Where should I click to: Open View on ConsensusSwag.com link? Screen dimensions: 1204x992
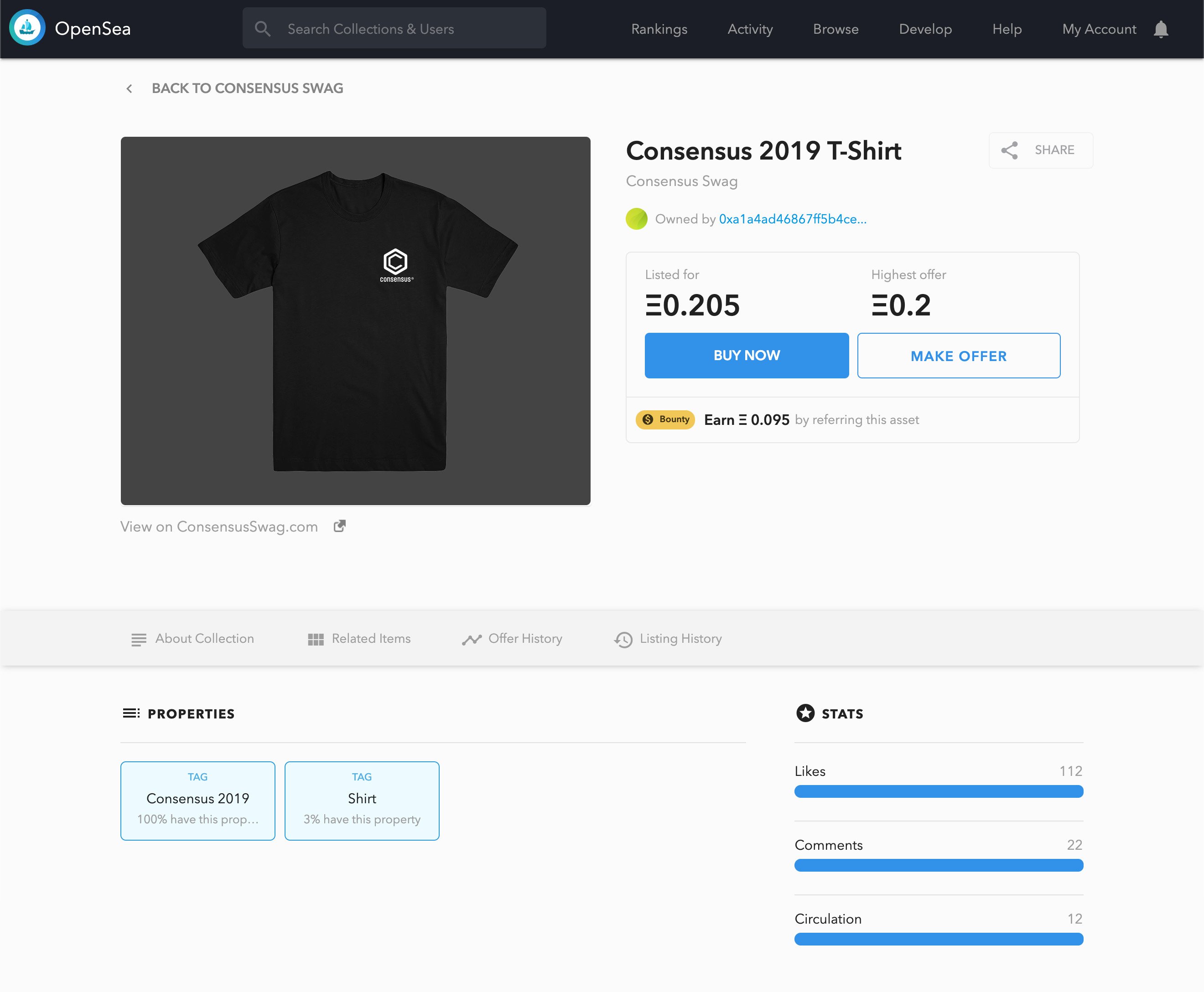219,526
